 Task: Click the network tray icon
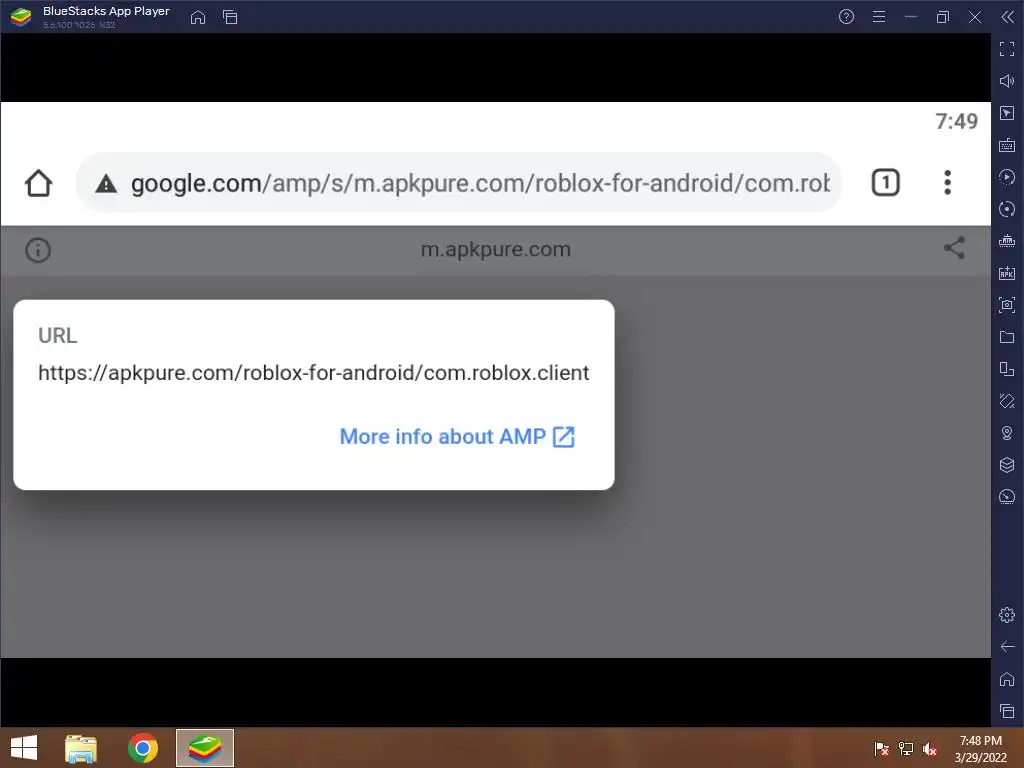coord(906,749)
